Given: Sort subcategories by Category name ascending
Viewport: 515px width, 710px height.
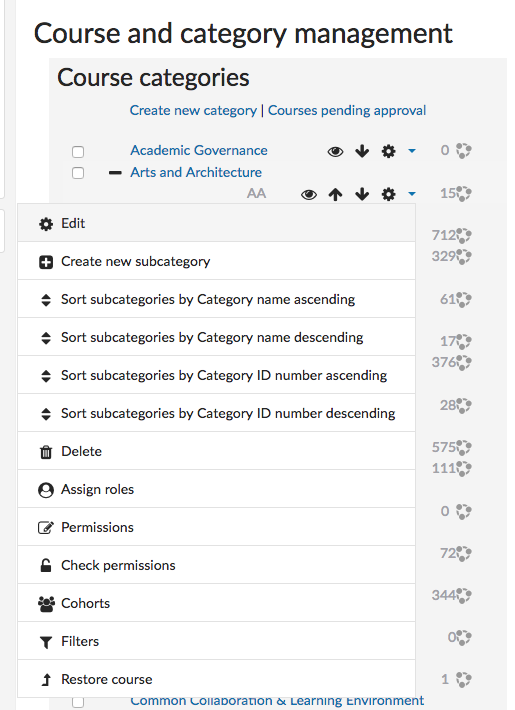Looking at the screenshot, I should (217, 299).
